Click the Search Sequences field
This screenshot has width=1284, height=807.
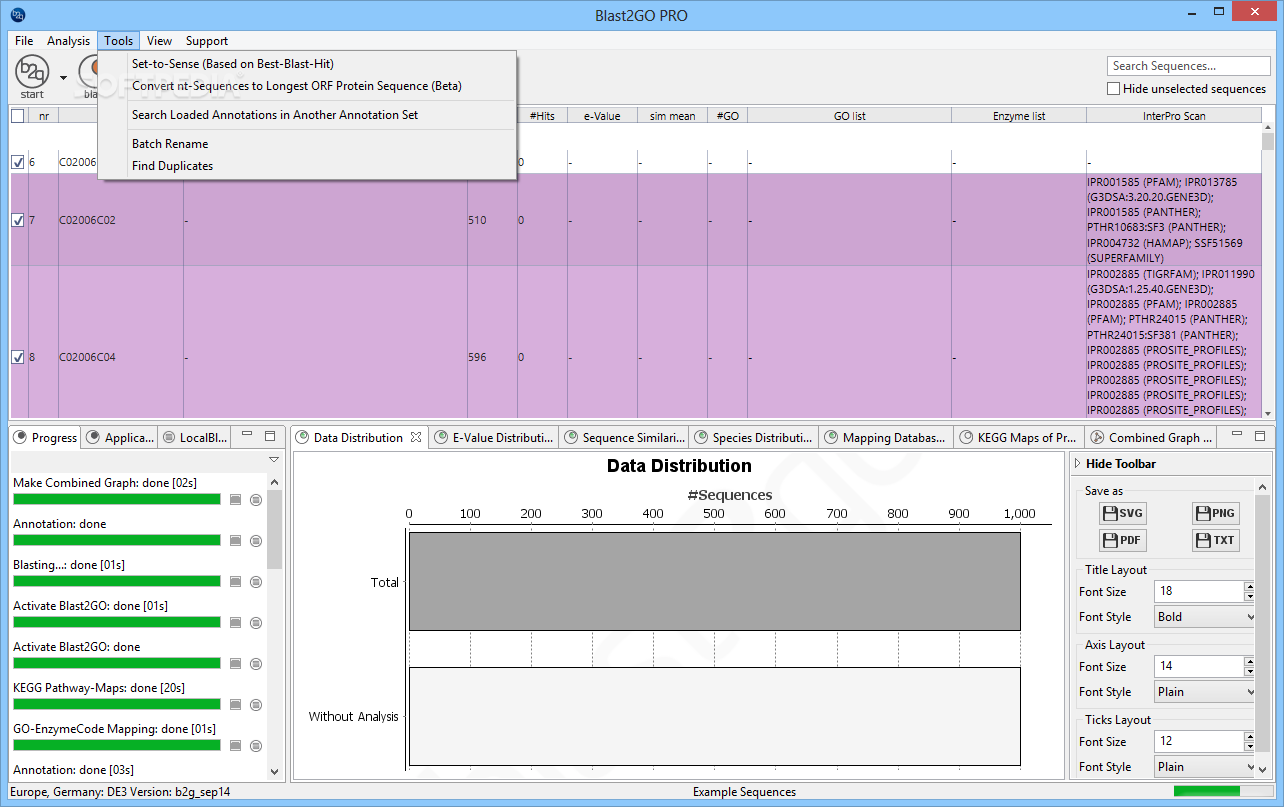[x=1186, y=66]
